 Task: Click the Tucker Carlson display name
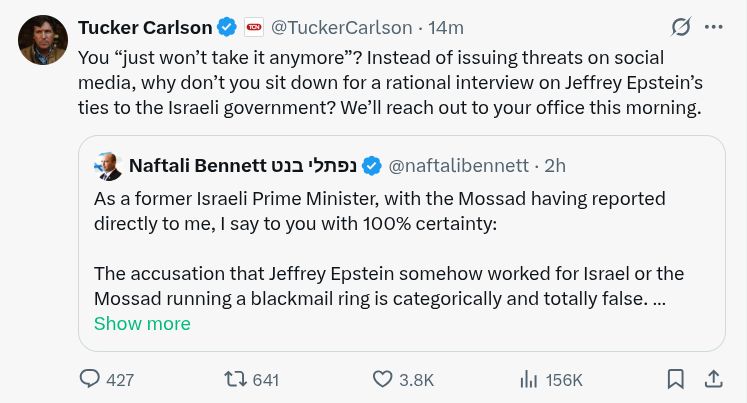click(145, 28)
